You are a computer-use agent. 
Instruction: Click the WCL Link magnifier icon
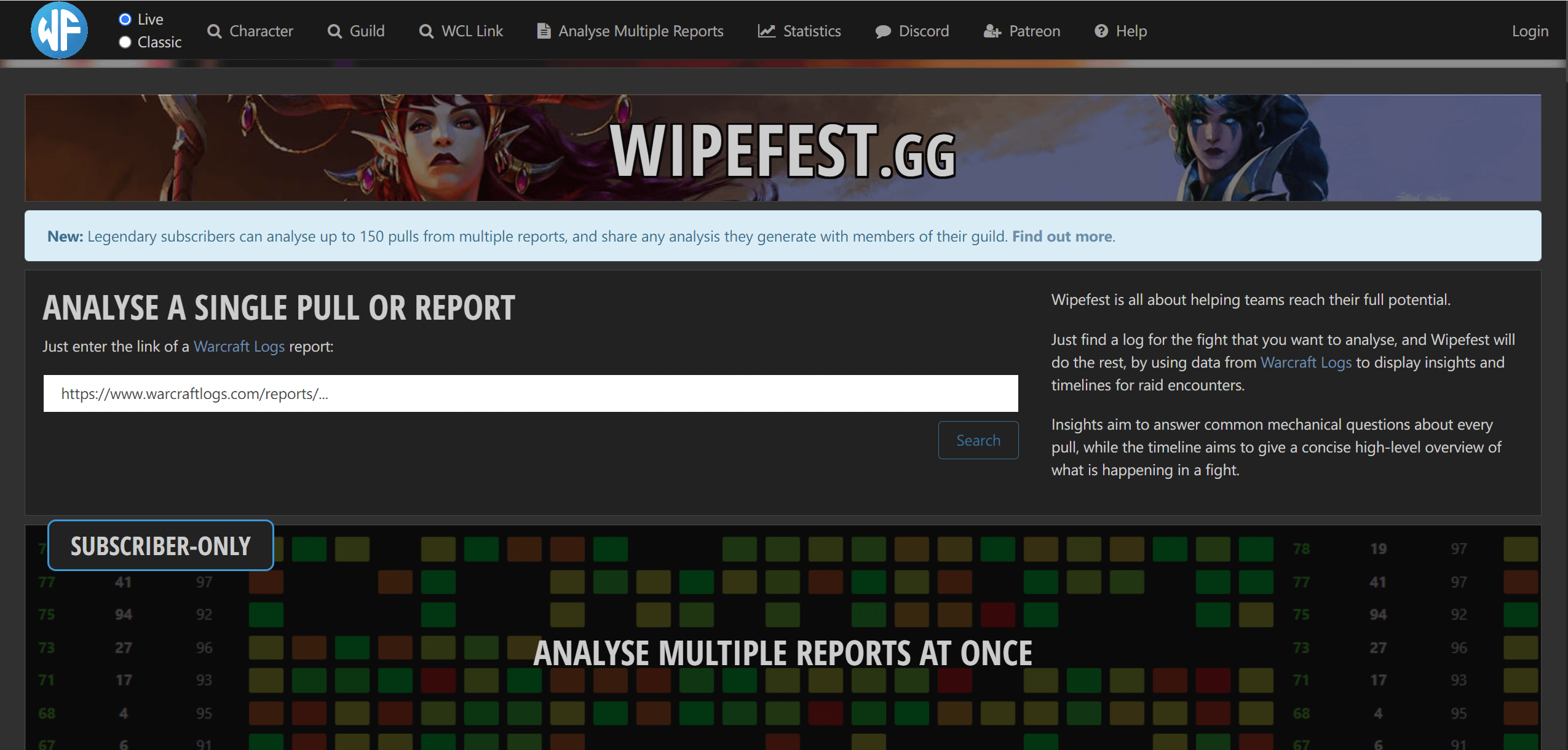[426, 31]
